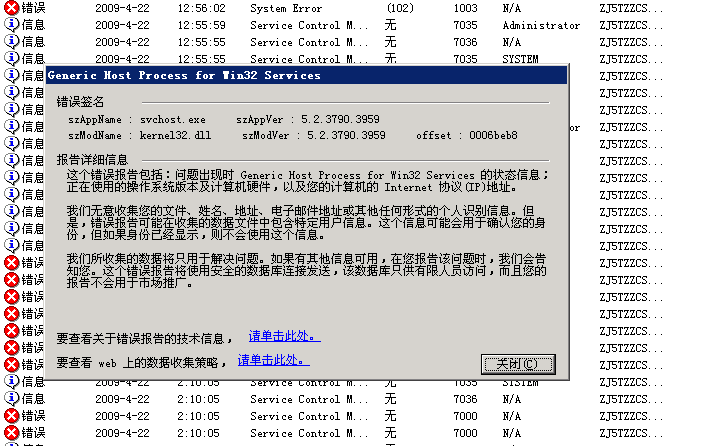
Task: Click the info icon of the 12:55:59 row
Action: tap(11, 25)
